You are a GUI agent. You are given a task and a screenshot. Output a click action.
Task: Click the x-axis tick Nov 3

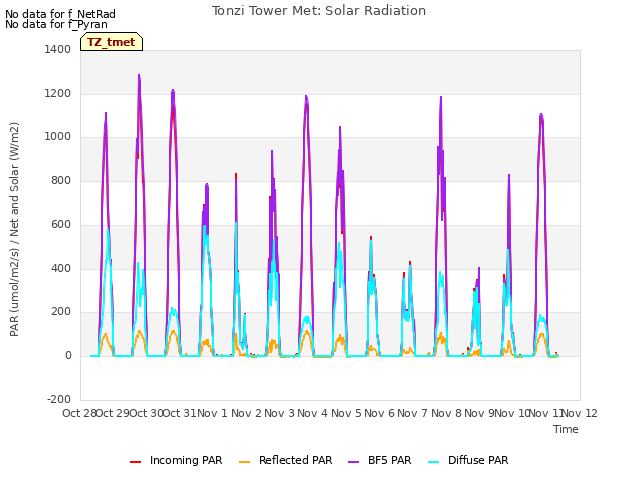click(279, 413)
